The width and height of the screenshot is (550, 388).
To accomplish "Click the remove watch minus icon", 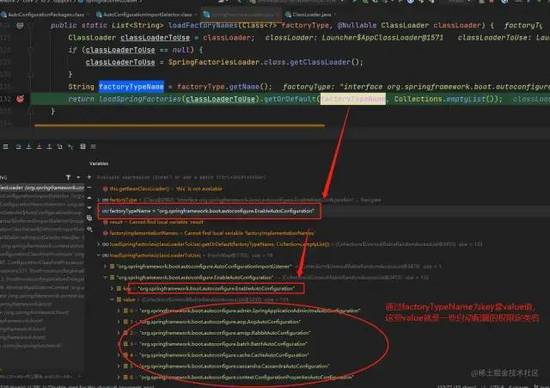I will pos(89,188).
